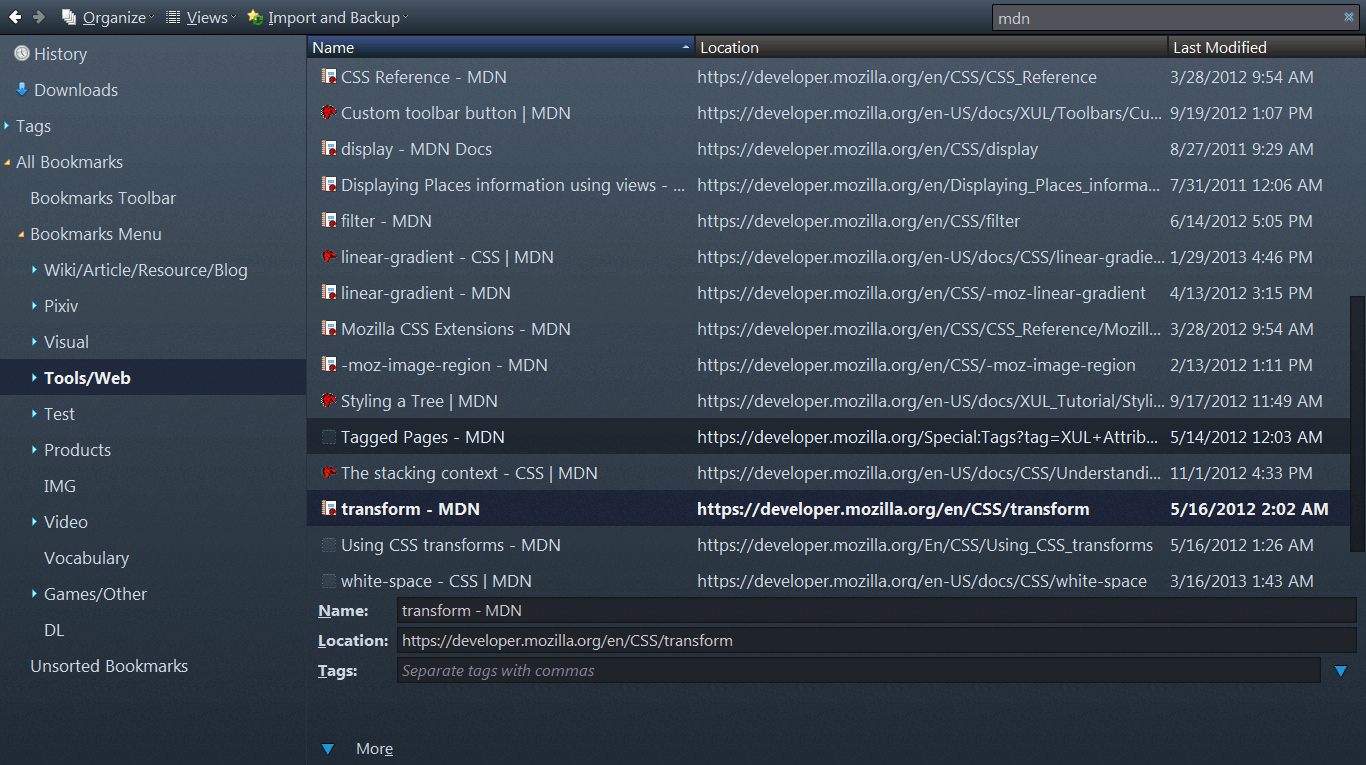
Task: Select the 3/16/2013 1:43 AM date cell
Action: click(x=1241, y=581)
